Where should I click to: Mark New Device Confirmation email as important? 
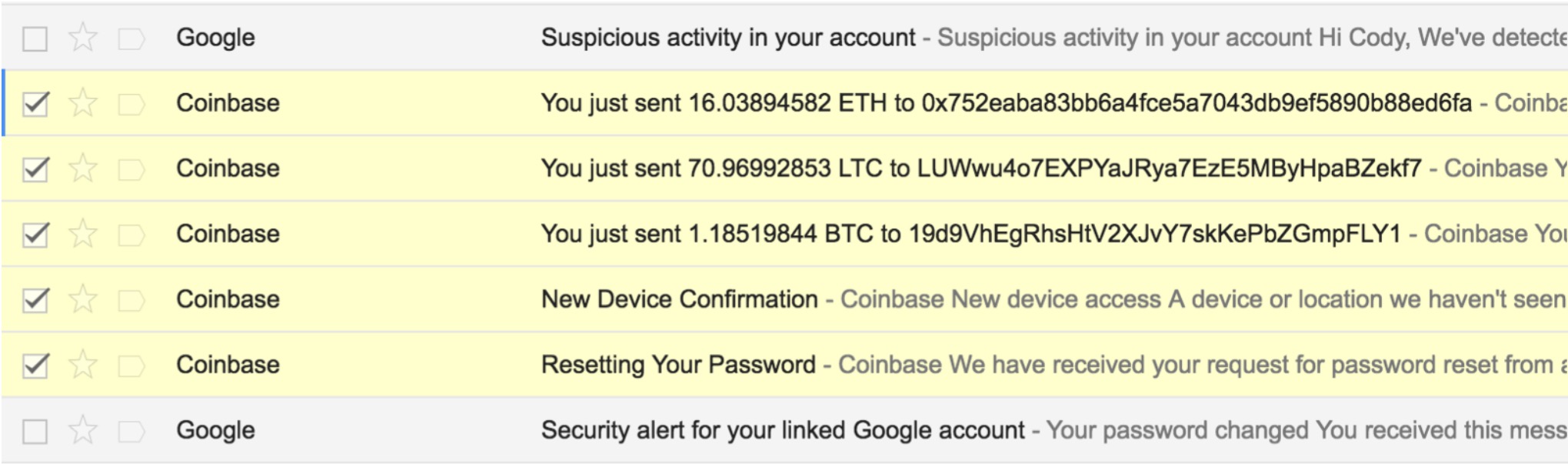tap(131, 300)
